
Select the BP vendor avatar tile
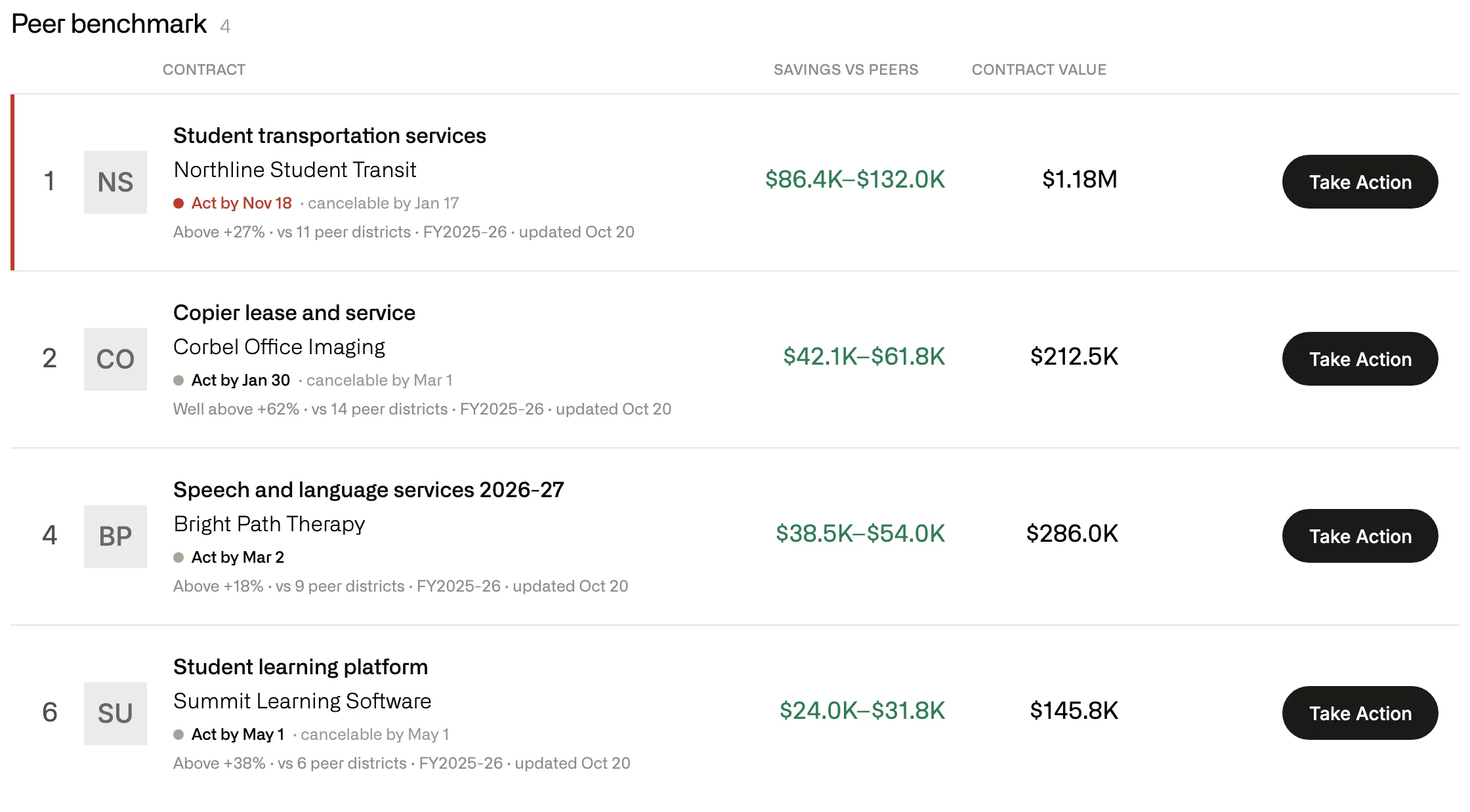point(115,537)
